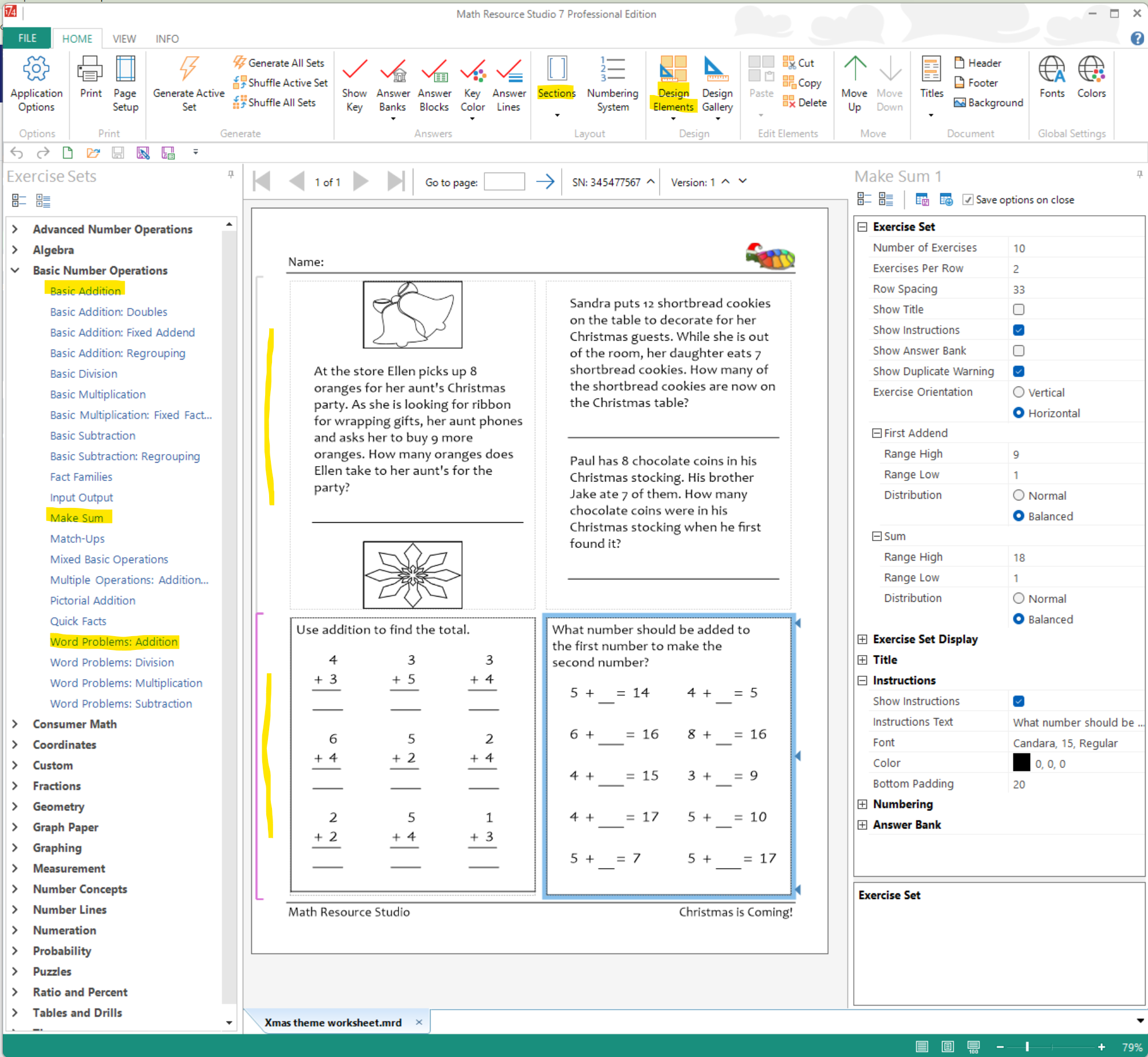1148x1057 pixels.
Task: Expand the Exercise Set Display section
Action: coord(862,639)
